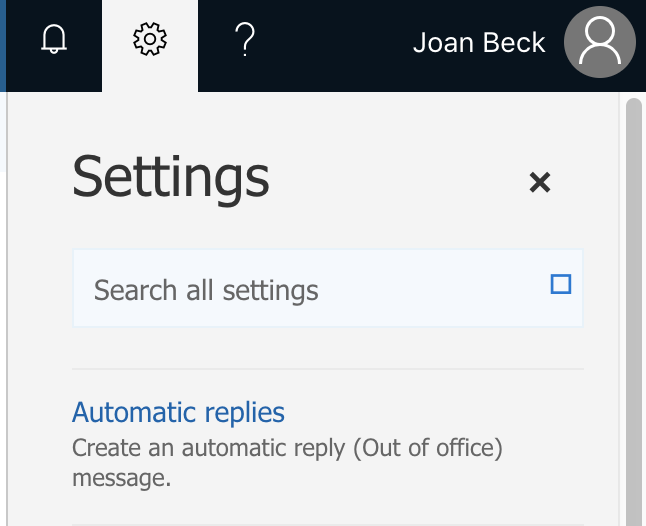This screenshot has width=646, height=526.
Task: Click the Settings gear icon
Action: 150,40
